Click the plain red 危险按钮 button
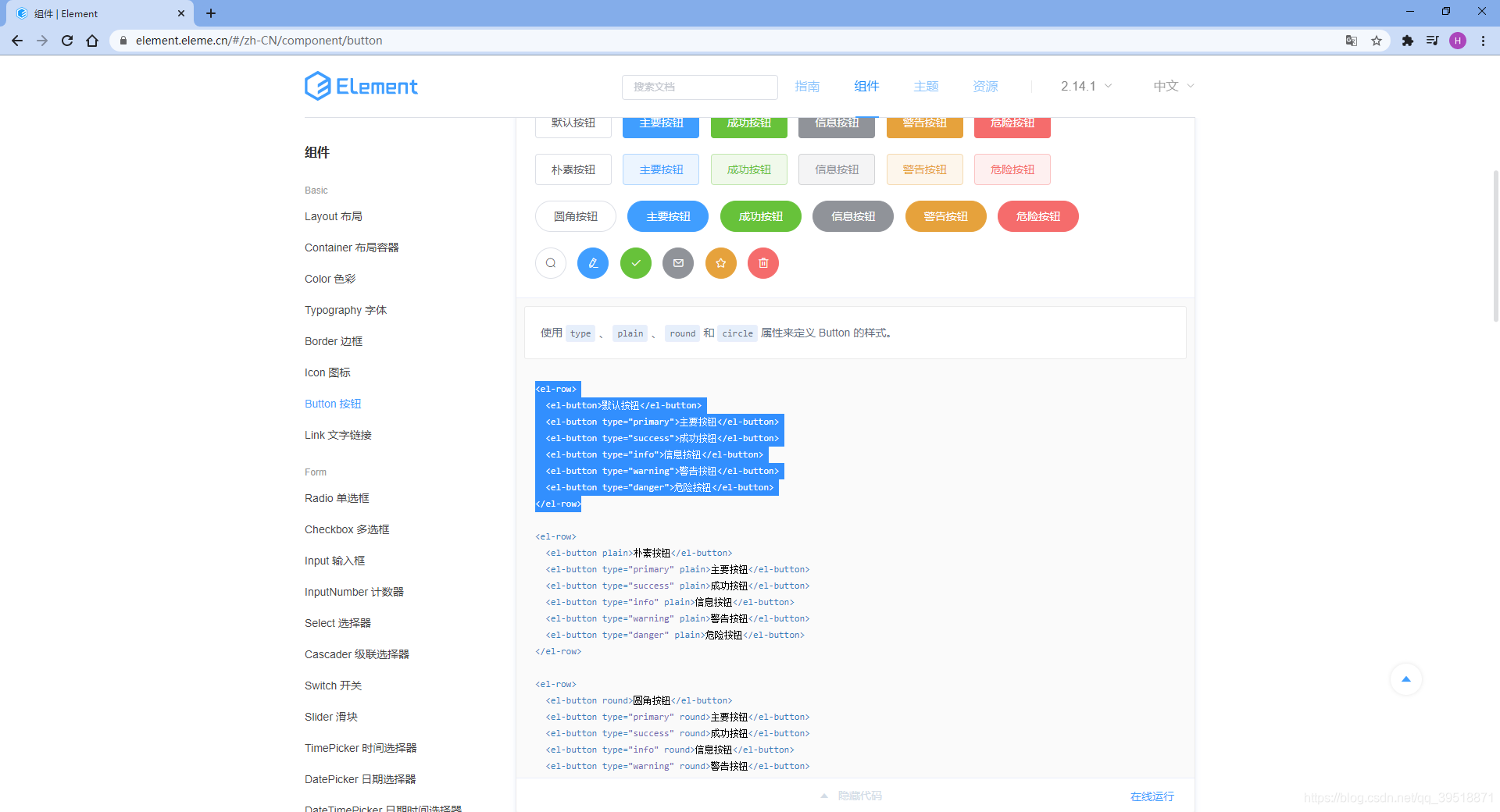1500x812 pixels. pyautogui.click(x=1012, y=169)
